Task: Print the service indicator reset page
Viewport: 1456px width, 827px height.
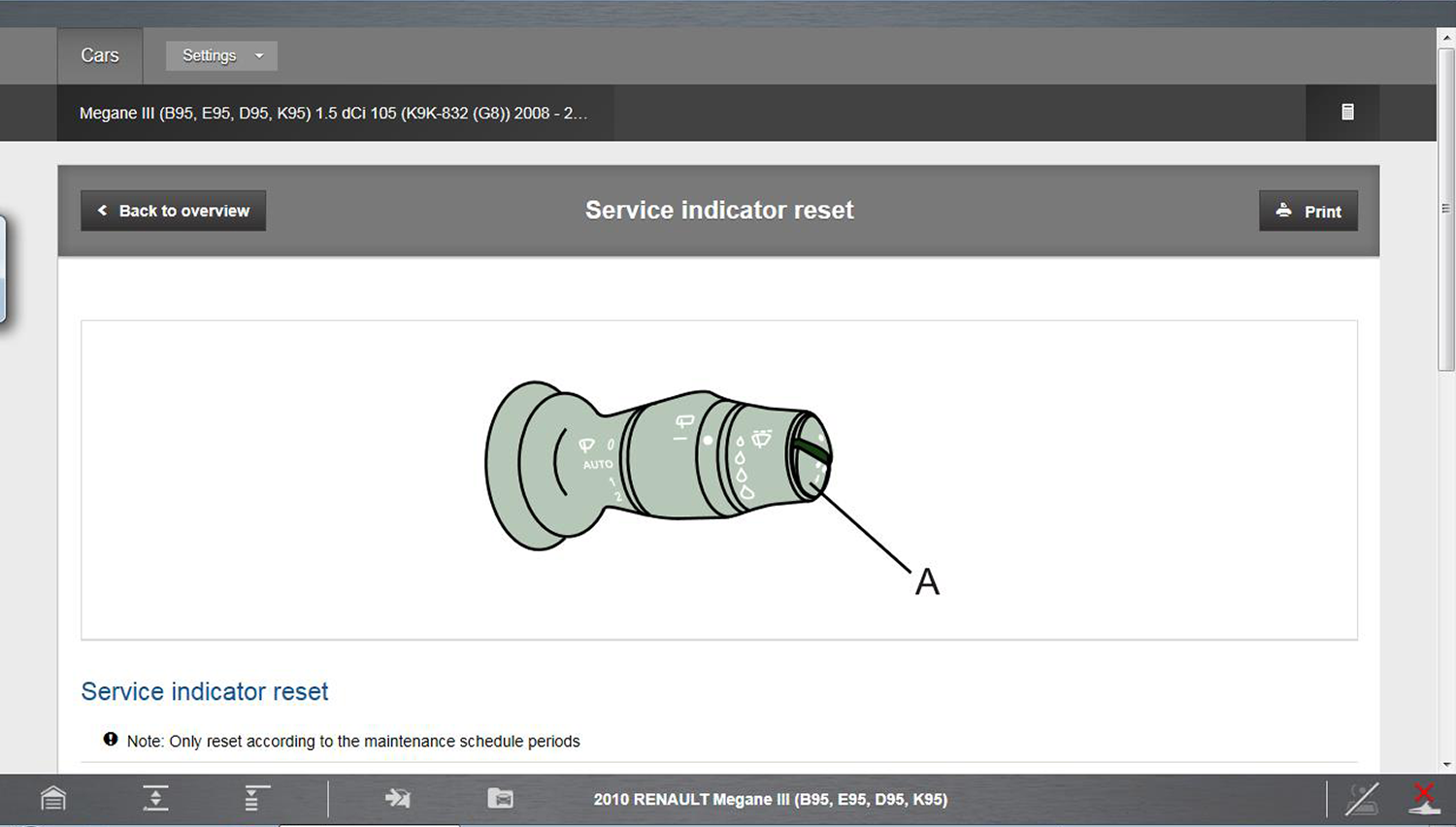Action: tap(1307, 211)
